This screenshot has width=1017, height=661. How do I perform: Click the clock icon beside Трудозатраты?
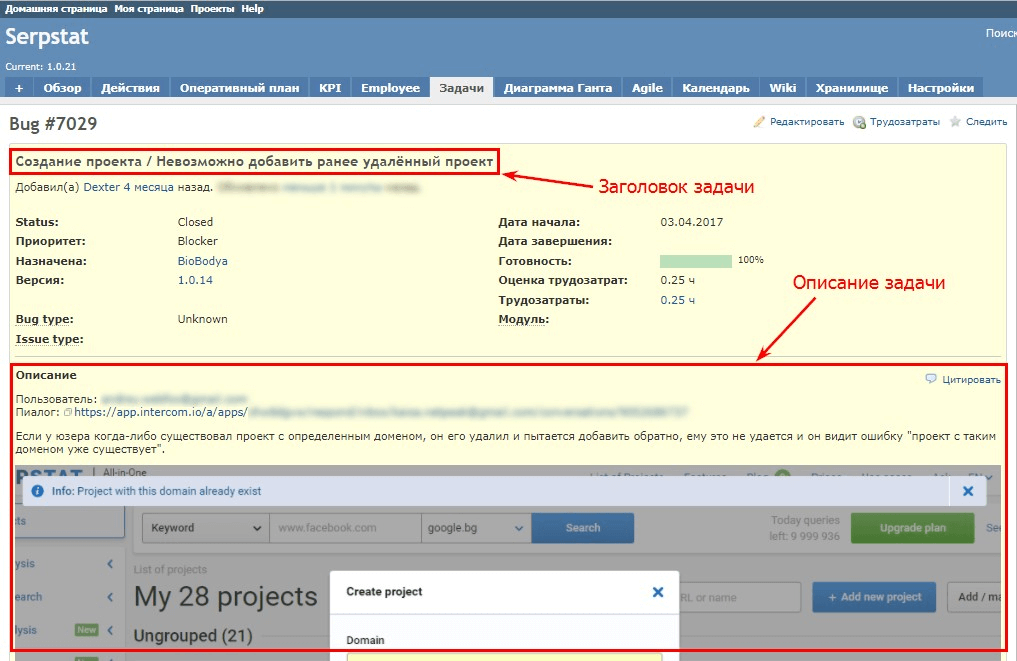[859, 122]
